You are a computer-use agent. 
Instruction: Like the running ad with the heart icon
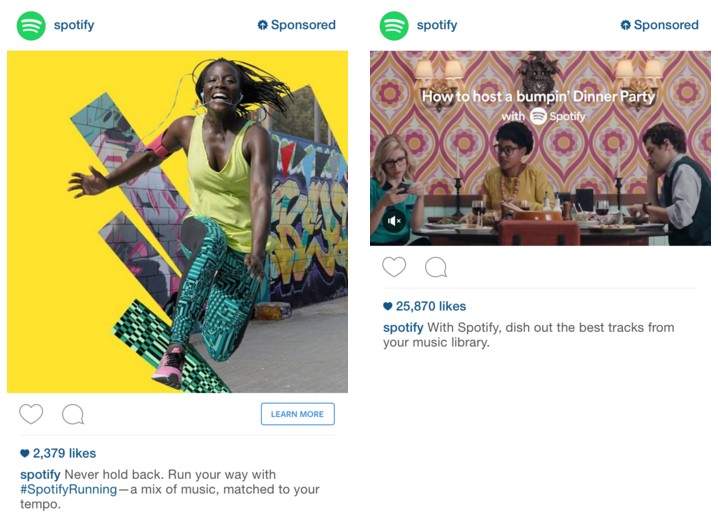(31, 414)
